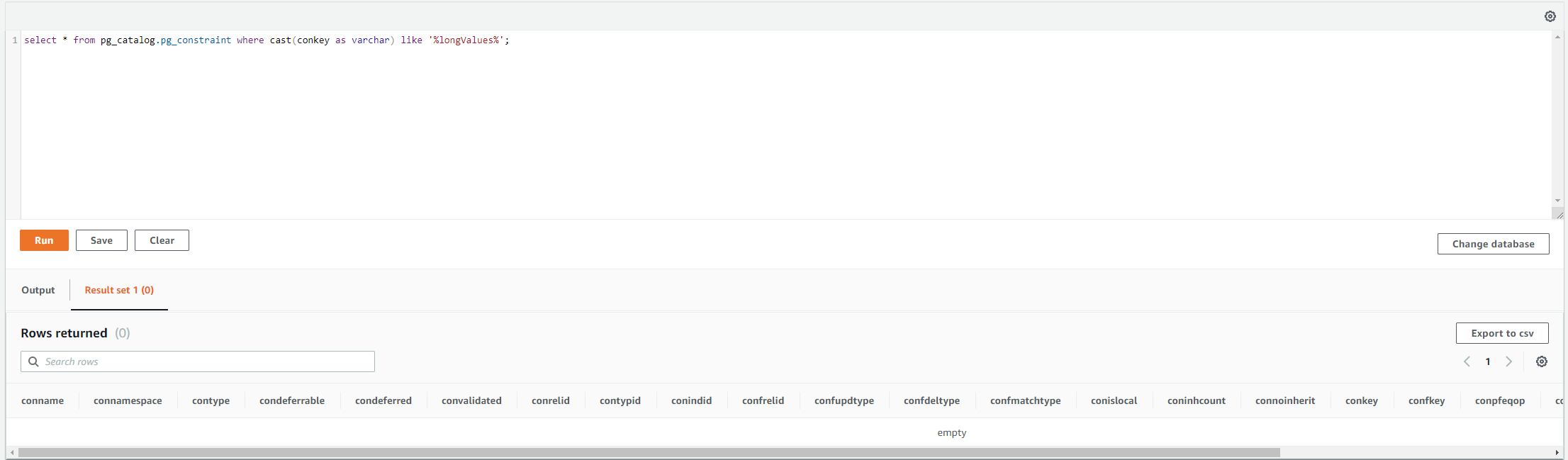Image resolution: width=1568 pixels, height=460 pixels.
Task: Run the SQL query
Action: 44,240
